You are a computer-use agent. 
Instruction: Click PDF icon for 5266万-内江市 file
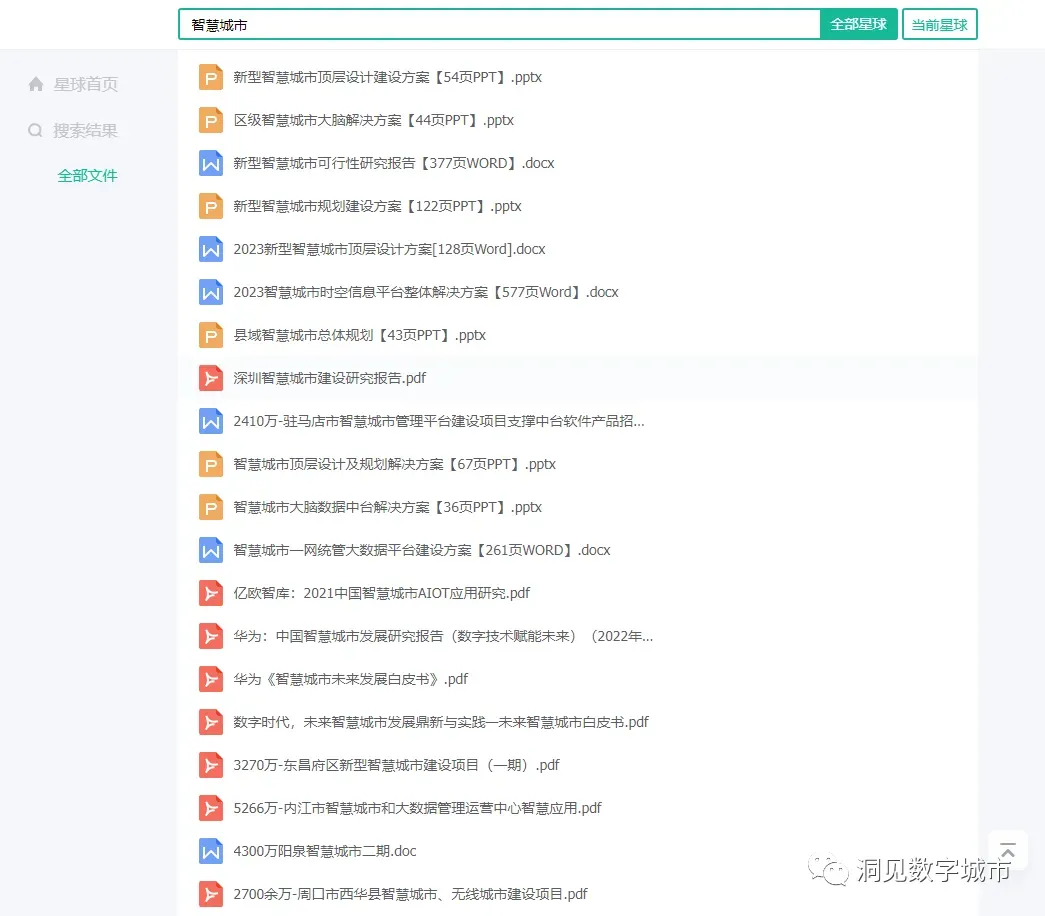211,808
